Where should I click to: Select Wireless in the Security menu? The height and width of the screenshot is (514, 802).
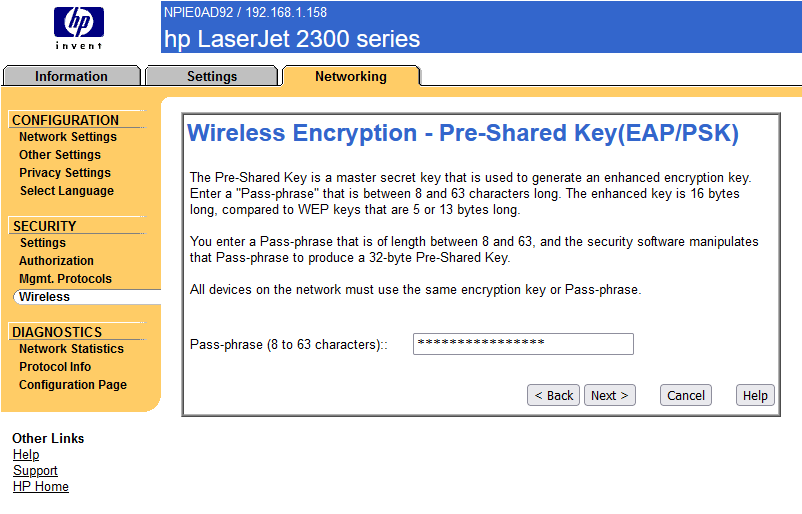[45, 297]
